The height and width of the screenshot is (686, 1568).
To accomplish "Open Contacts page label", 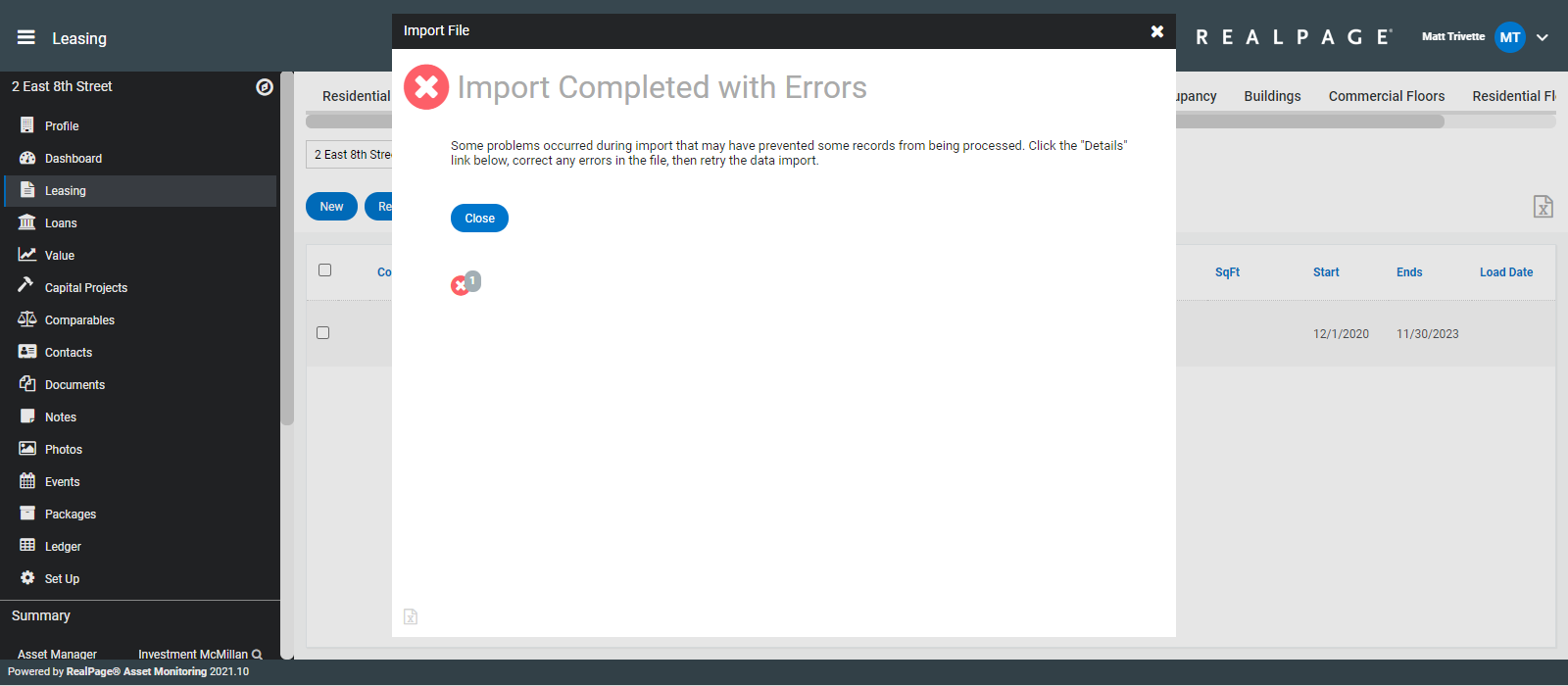I will pyautogui.click(x=69, y=353).
